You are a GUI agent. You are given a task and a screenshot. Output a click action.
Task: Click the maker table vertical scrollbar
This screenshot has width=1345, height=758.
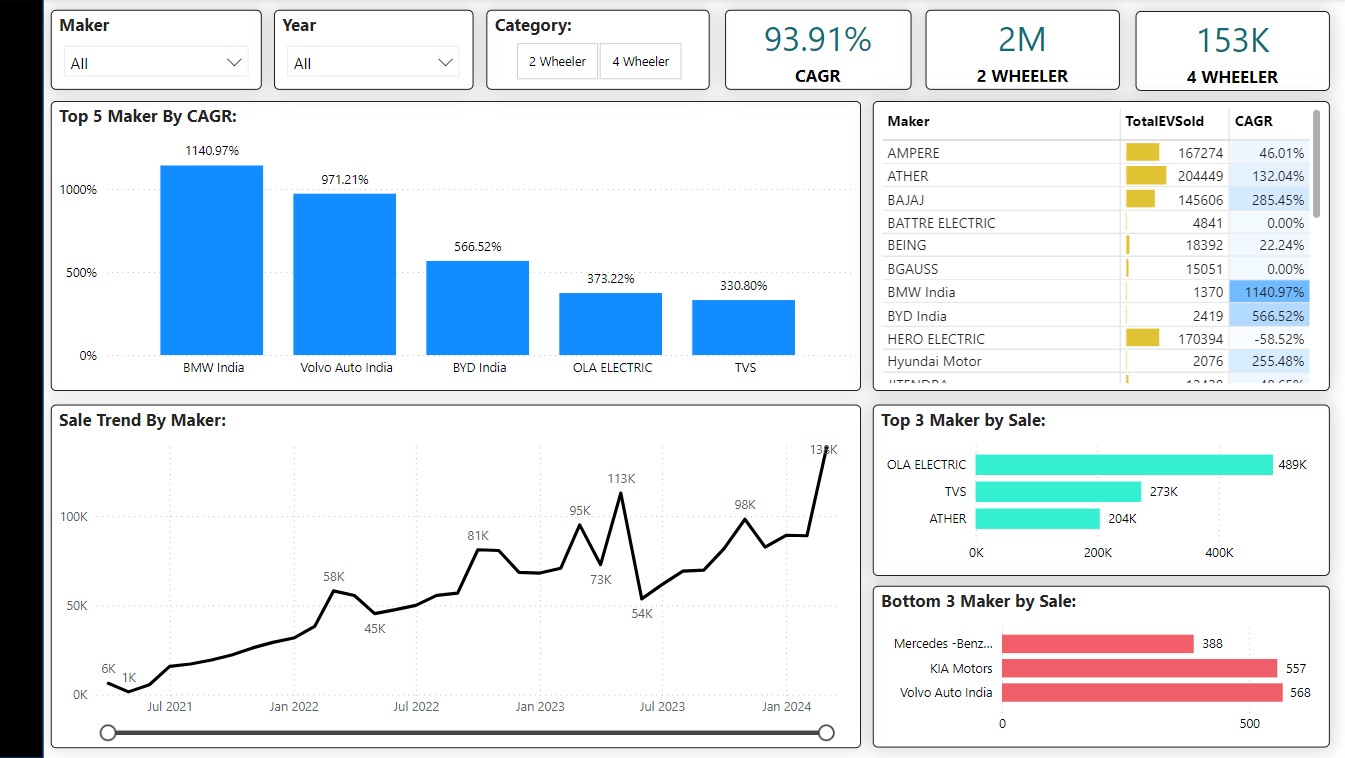(x=1316, y=163)
